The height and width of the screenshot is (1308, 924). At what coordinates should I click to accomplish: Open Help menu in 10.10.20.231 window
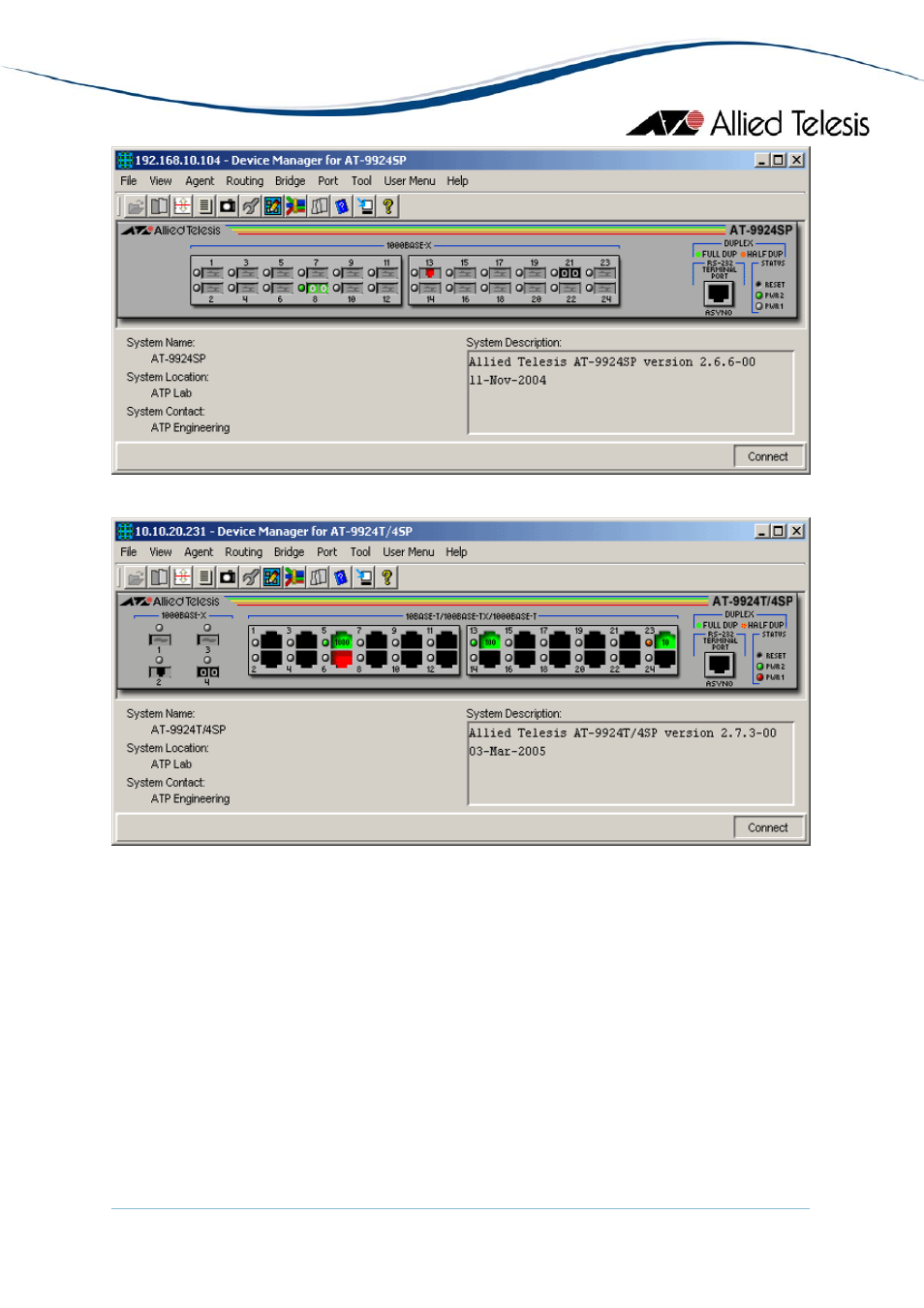pos(456,552)
